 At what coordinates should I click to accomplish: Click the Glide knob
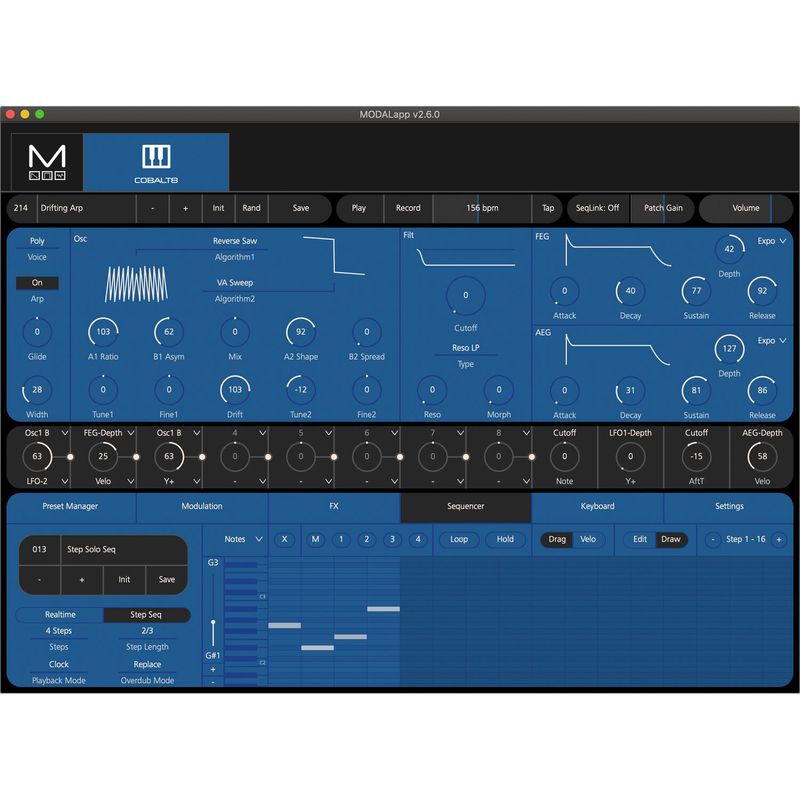pyautogui.click(x=37, y=332)
